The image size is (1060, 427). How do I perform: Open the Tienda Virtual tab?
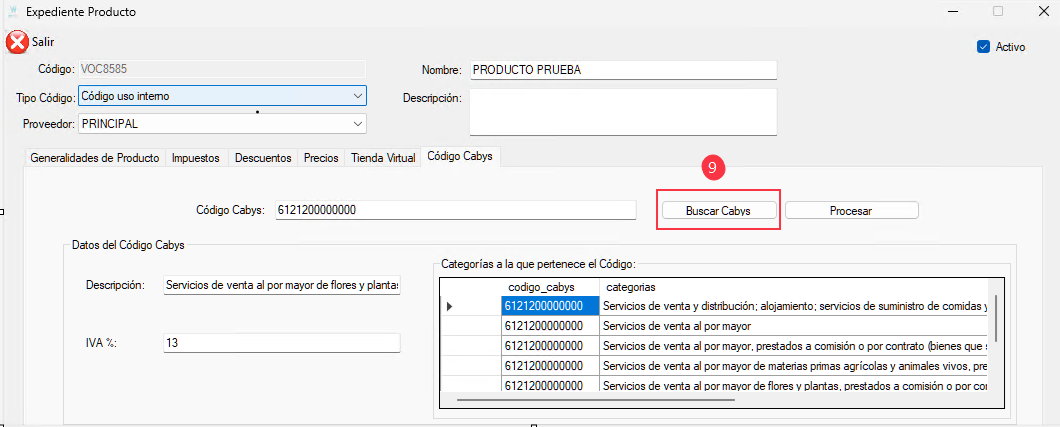[382, 158]
